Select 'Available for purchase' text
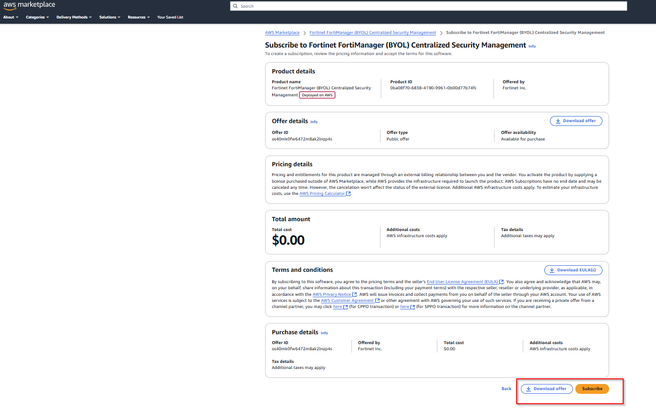Screen dimensions: 656x417 (523, 139)
